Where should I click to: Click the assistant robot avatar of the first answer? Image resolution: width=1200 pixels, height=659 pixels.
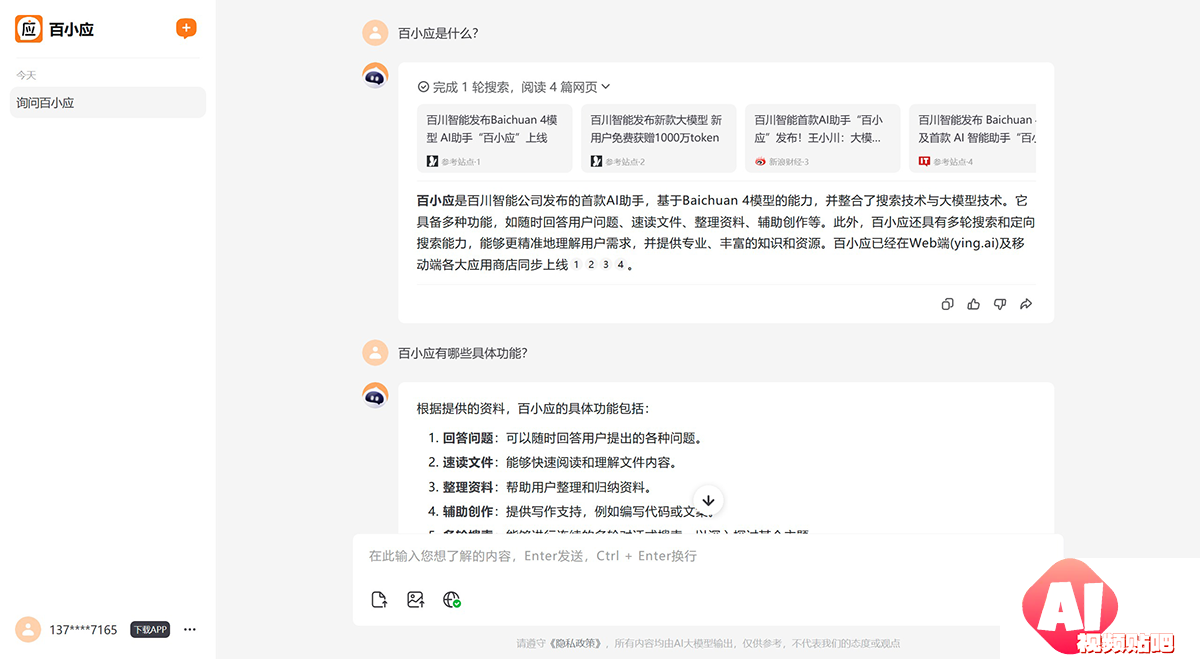coord(375,76)
